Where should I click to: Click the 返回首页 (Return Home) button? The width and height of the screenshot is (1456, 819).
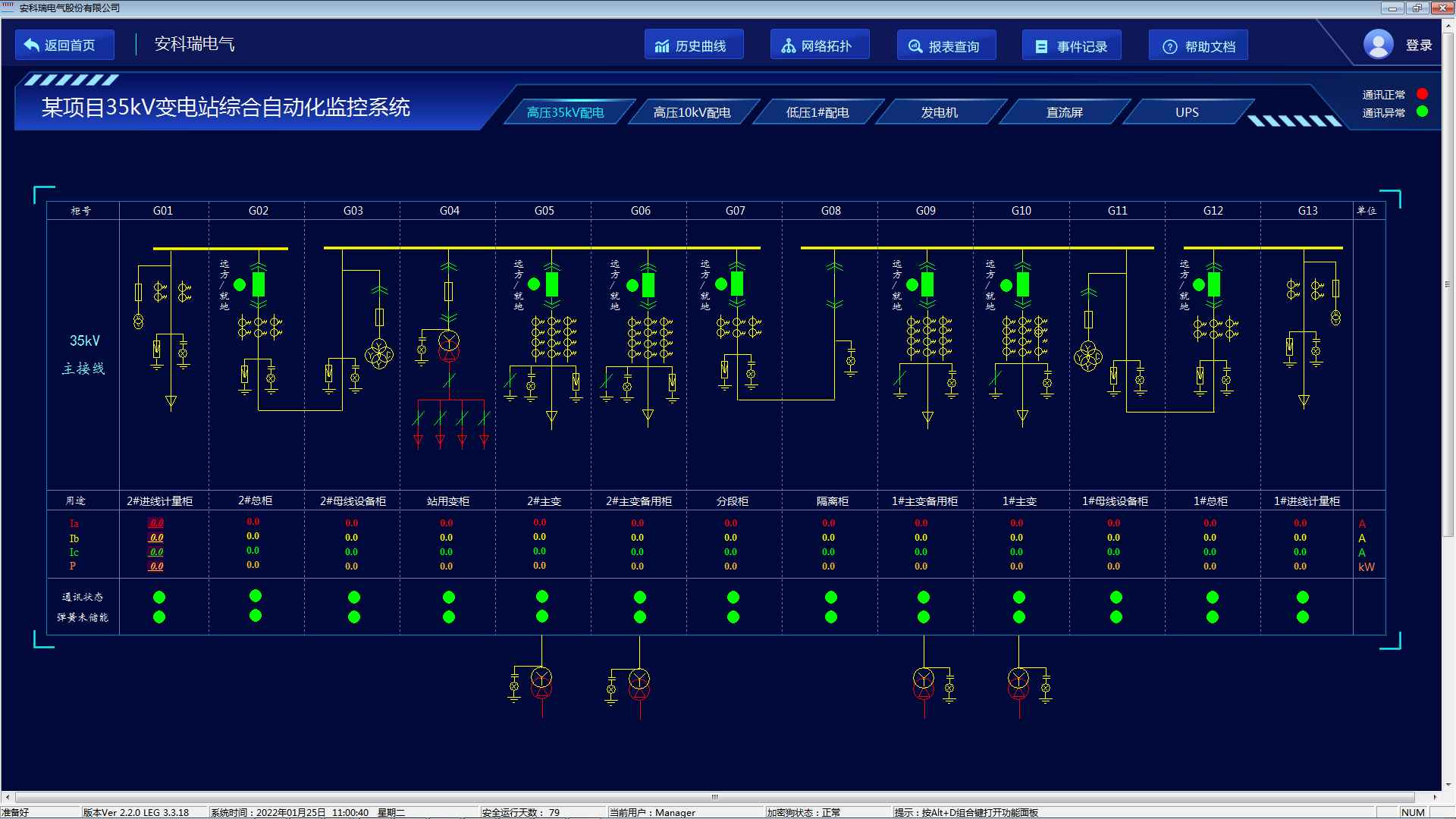(x=65, y=43)
